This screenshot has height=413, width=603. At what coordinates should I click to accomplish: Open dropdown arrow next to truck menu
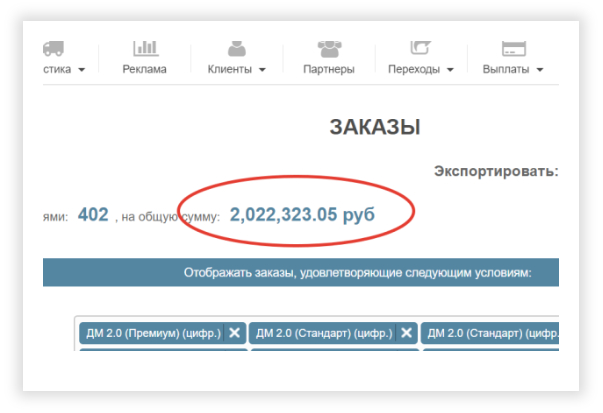[81, 70]
